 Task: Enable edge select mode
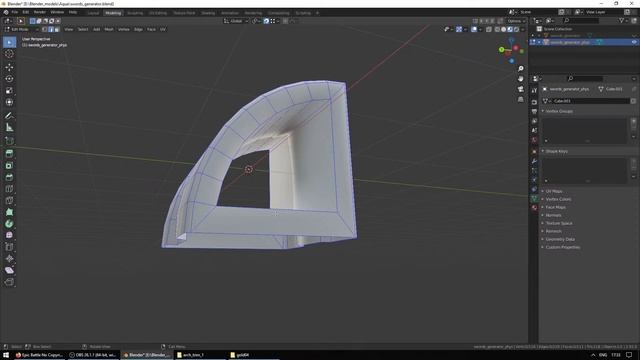click(x=51, y=29)
